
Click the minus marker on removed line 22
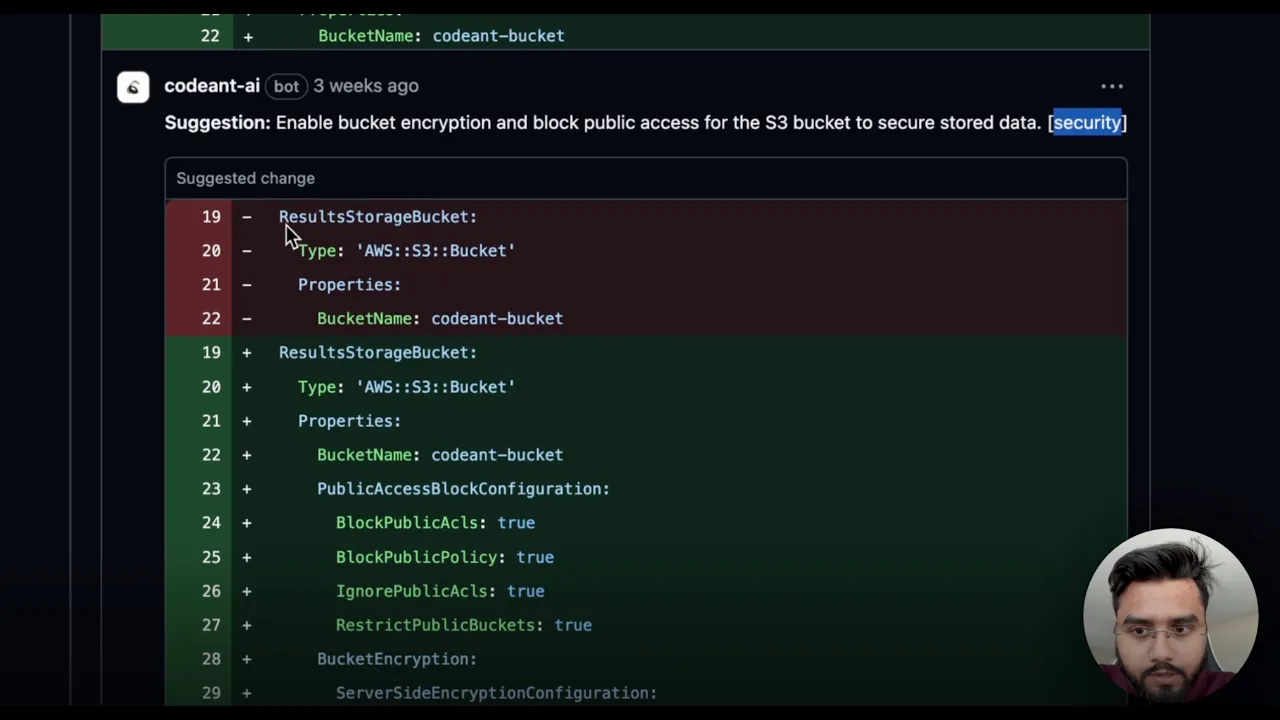(x=246, y=319)
